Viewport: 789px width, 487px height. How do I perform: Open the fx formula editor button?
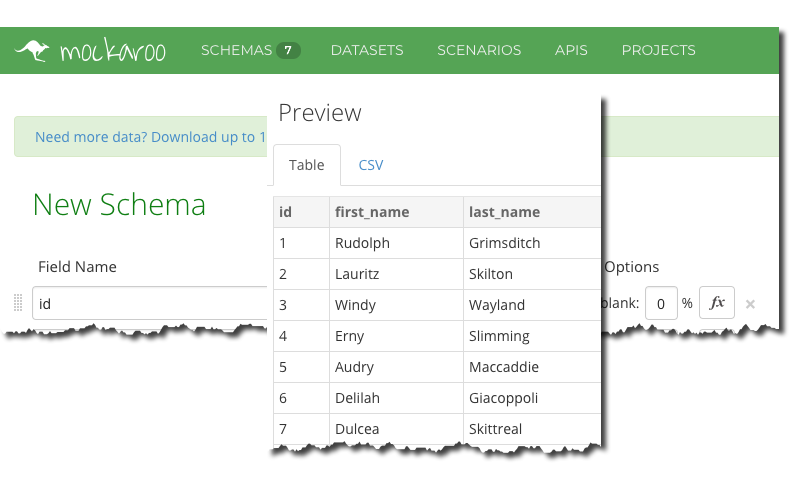716,303
